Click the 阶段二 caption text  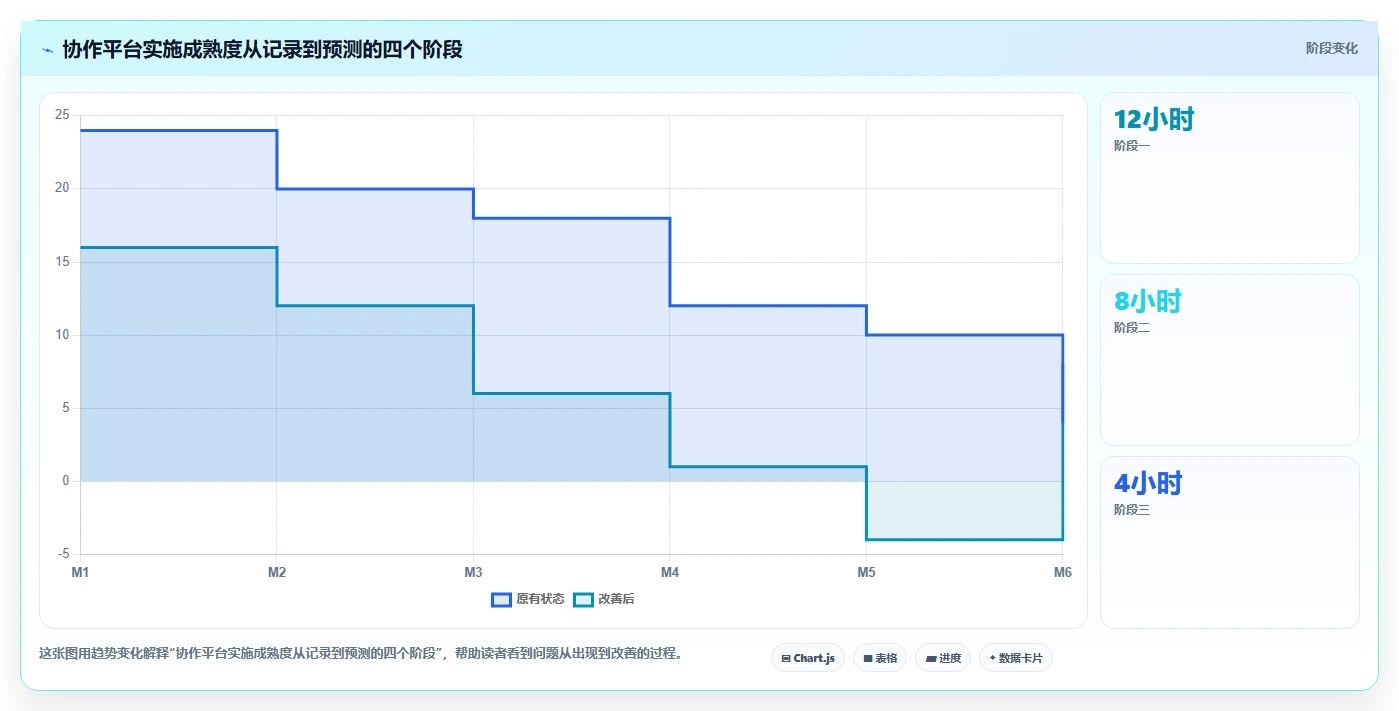click(x=1132, y=328)
